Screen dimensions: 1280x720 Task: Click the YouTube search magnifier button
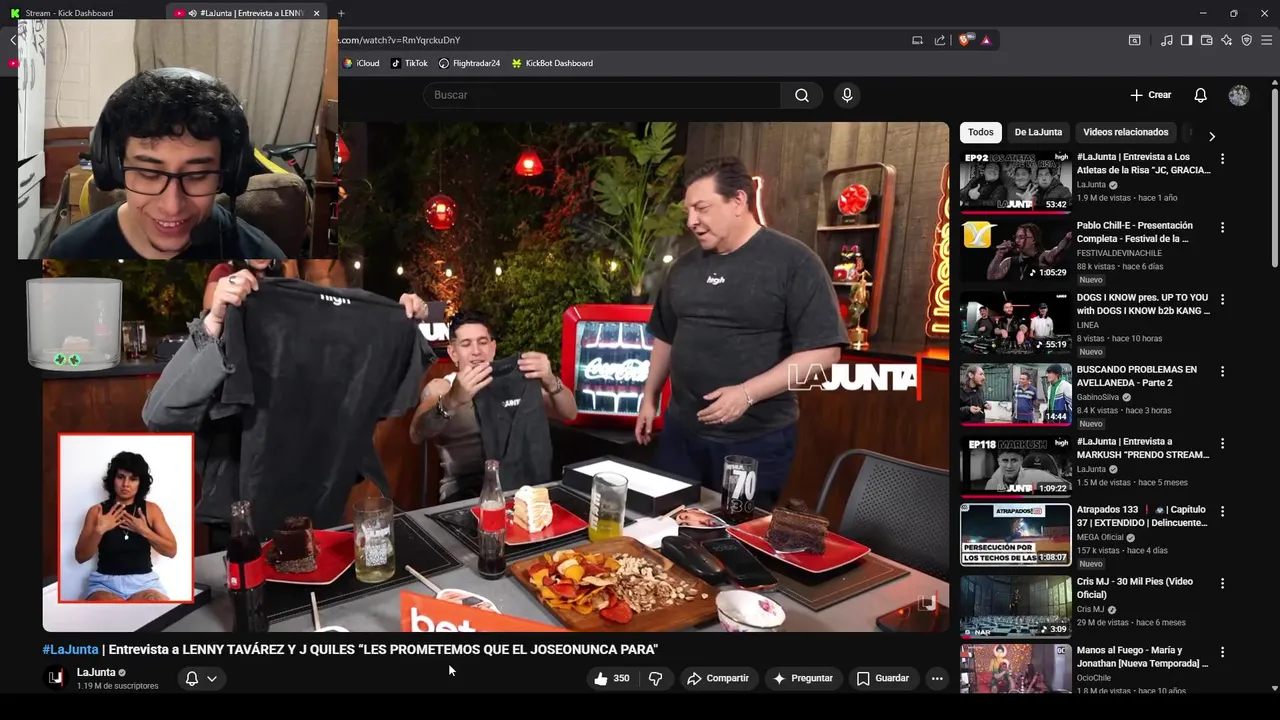802,95
